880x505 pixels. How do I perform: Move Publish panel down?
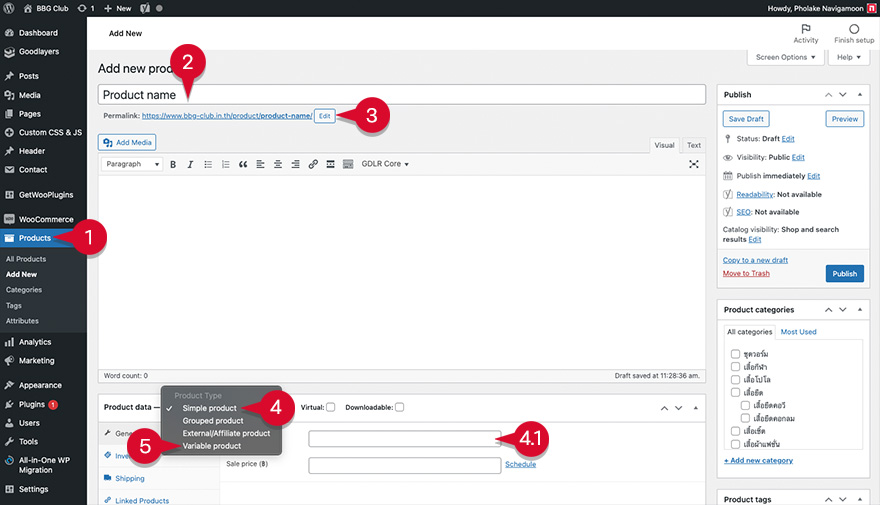point(842,95)
